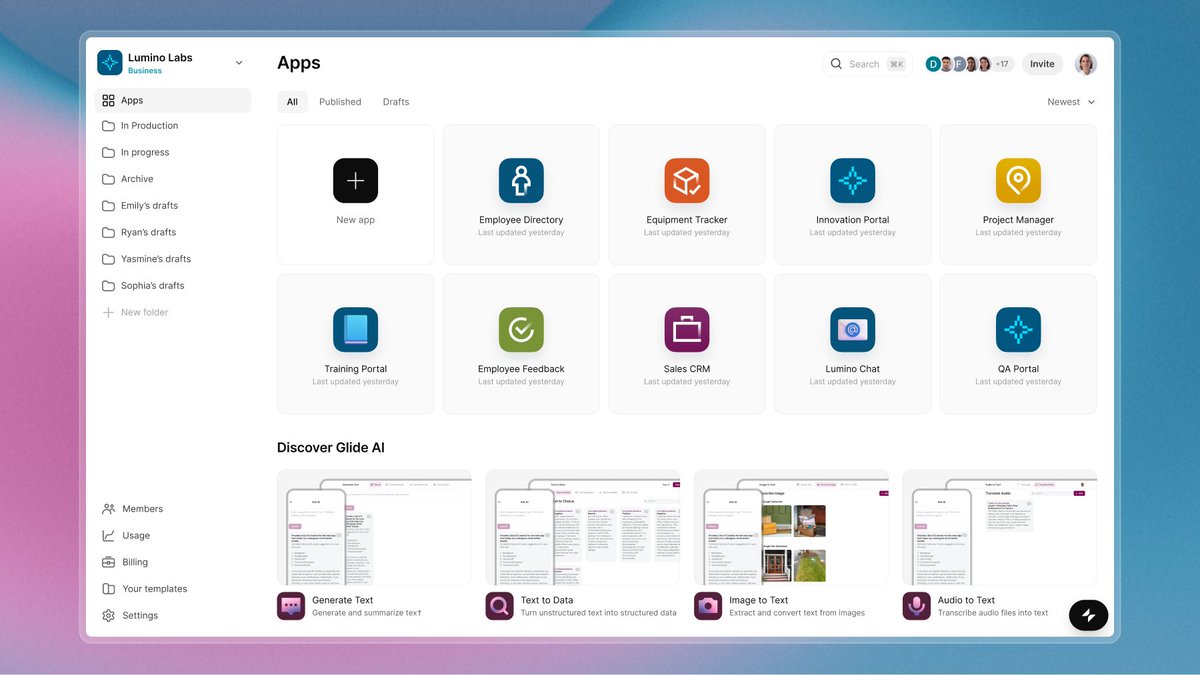1200x675 pixels.
Task: Switch to the Published tab
Action: click(340, 101)
